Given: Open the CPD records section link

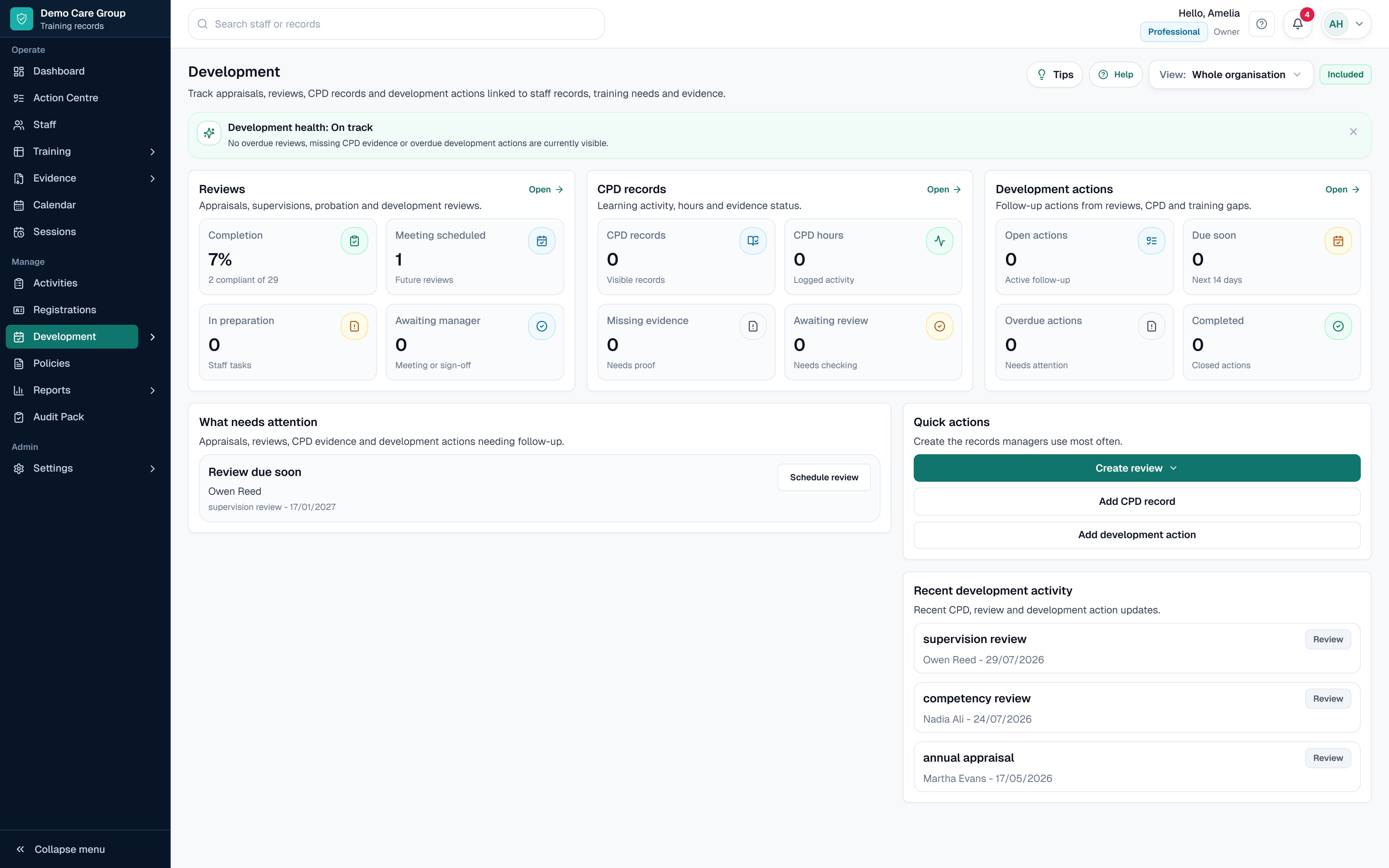Looking at the screenshot, I should 944,190.
